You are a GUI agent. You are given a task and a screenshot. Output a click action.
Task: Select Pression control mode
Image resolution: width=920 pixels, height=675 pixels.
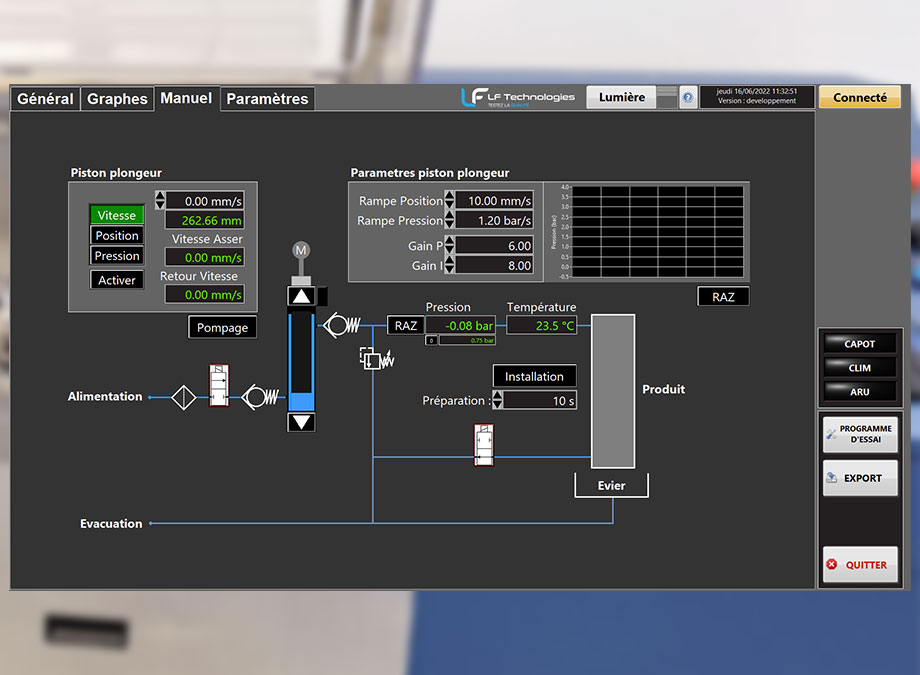117,256
